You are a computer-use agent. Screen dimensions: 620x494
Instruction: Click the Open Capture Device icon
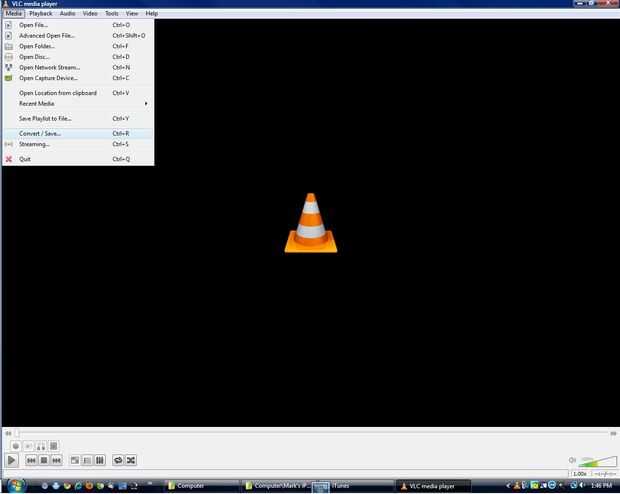coord(8,78)
